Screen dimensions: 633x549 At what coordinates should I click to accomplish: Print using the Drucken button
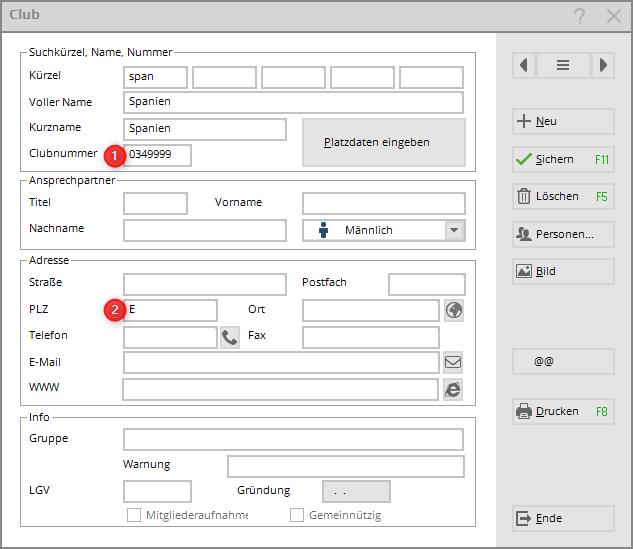click(563, 411)
